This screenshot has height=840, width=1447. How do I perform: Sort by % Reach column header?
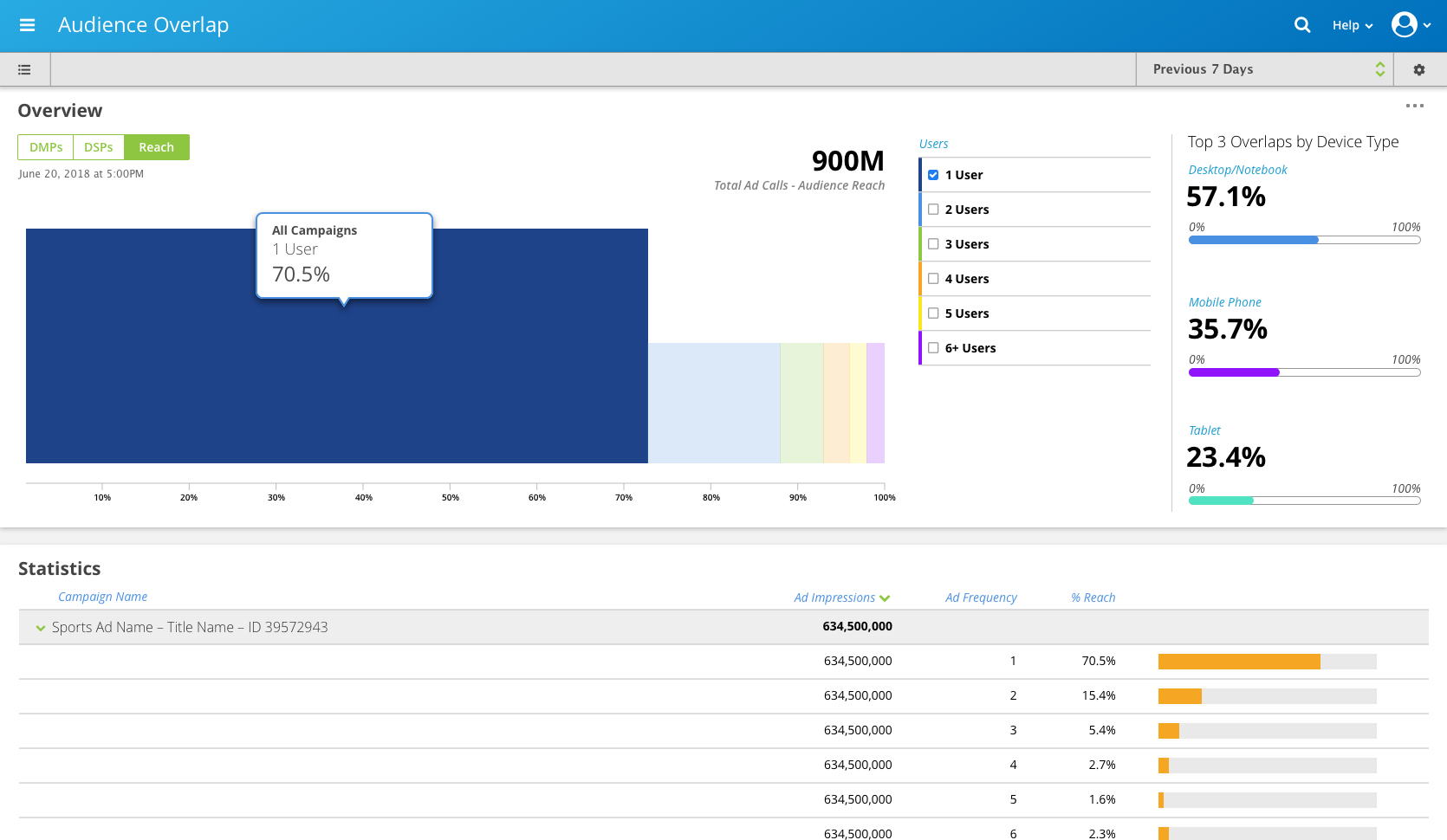(1093, 598)
